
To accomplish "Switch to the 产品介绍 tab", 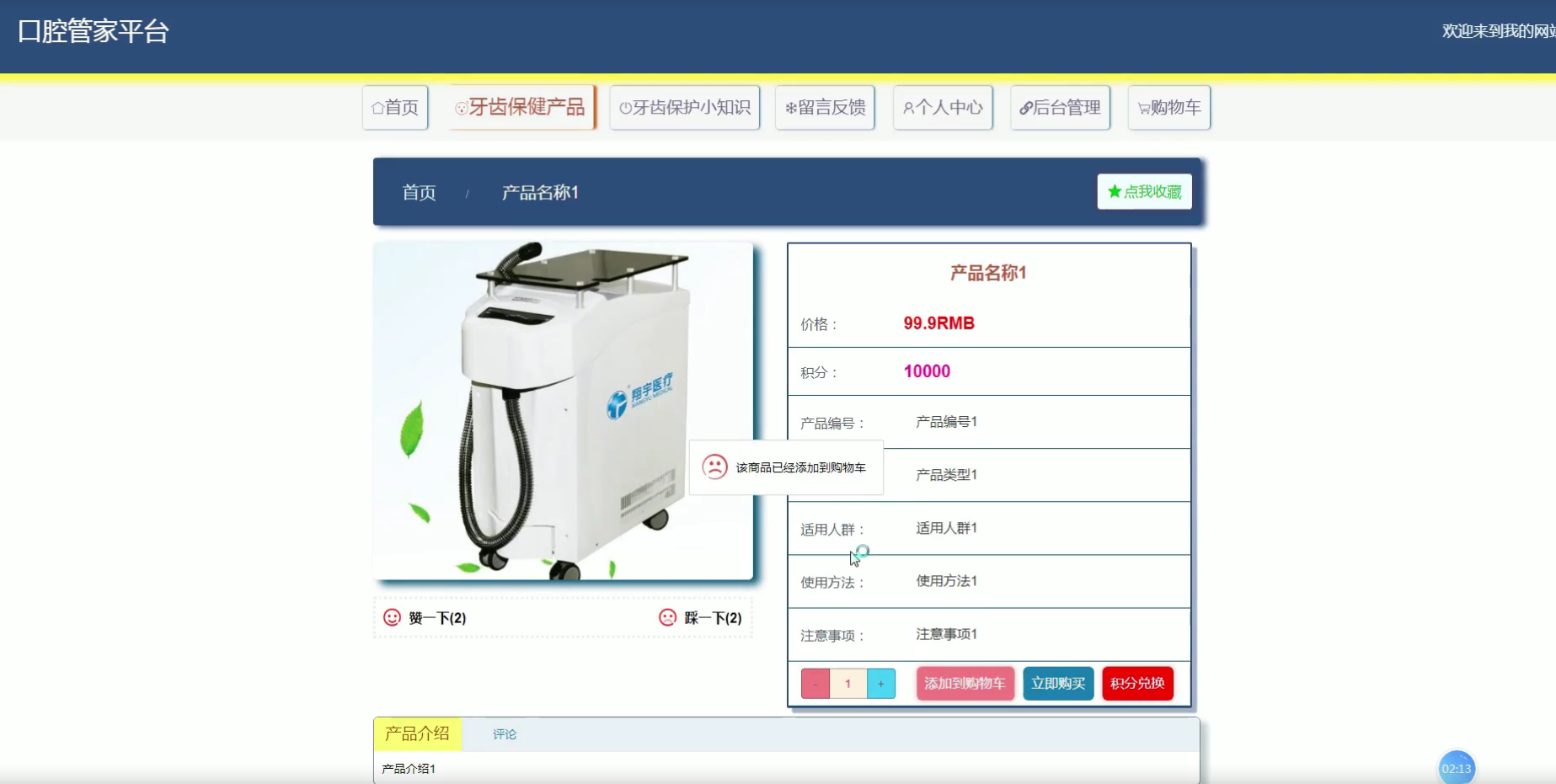I will tap(417, 734).
